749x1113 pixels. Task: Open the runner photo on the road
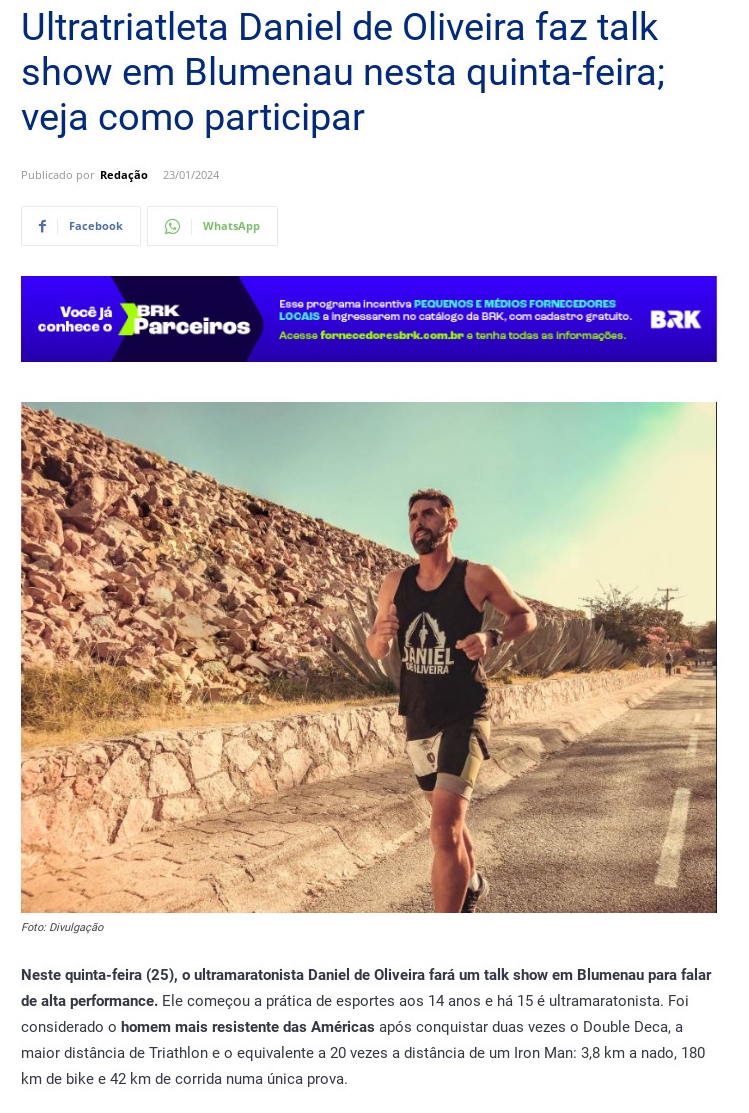pyautogui.click(x=368, y=657)
